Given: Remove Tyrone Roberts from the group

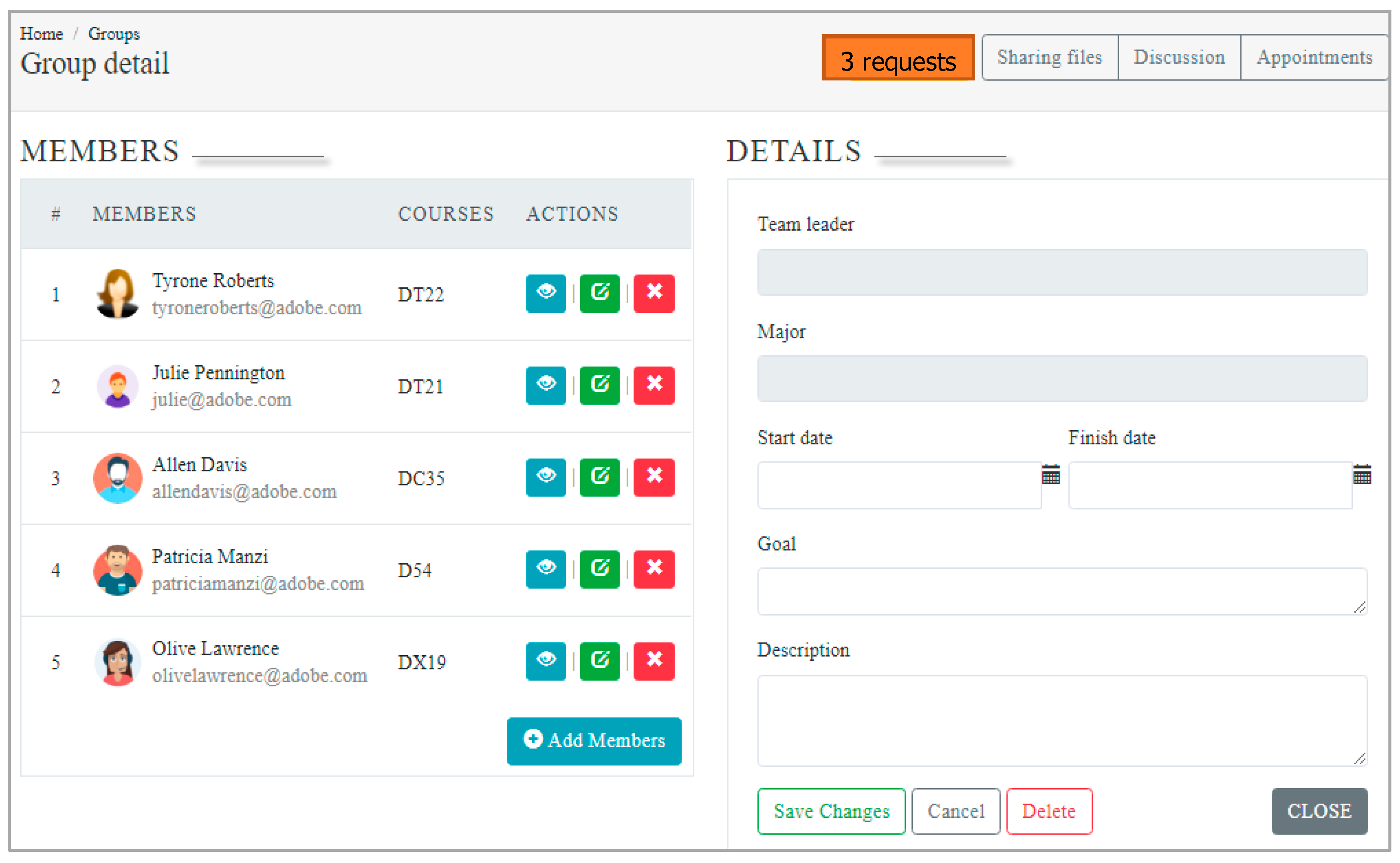Looking at the screenshot, I should pos(654,293).
